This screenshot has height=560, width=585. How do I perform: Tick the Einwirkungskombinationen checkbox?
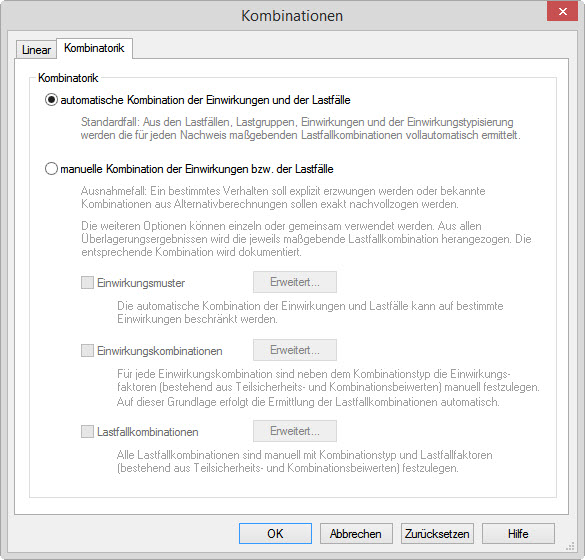tap(87, 350)
